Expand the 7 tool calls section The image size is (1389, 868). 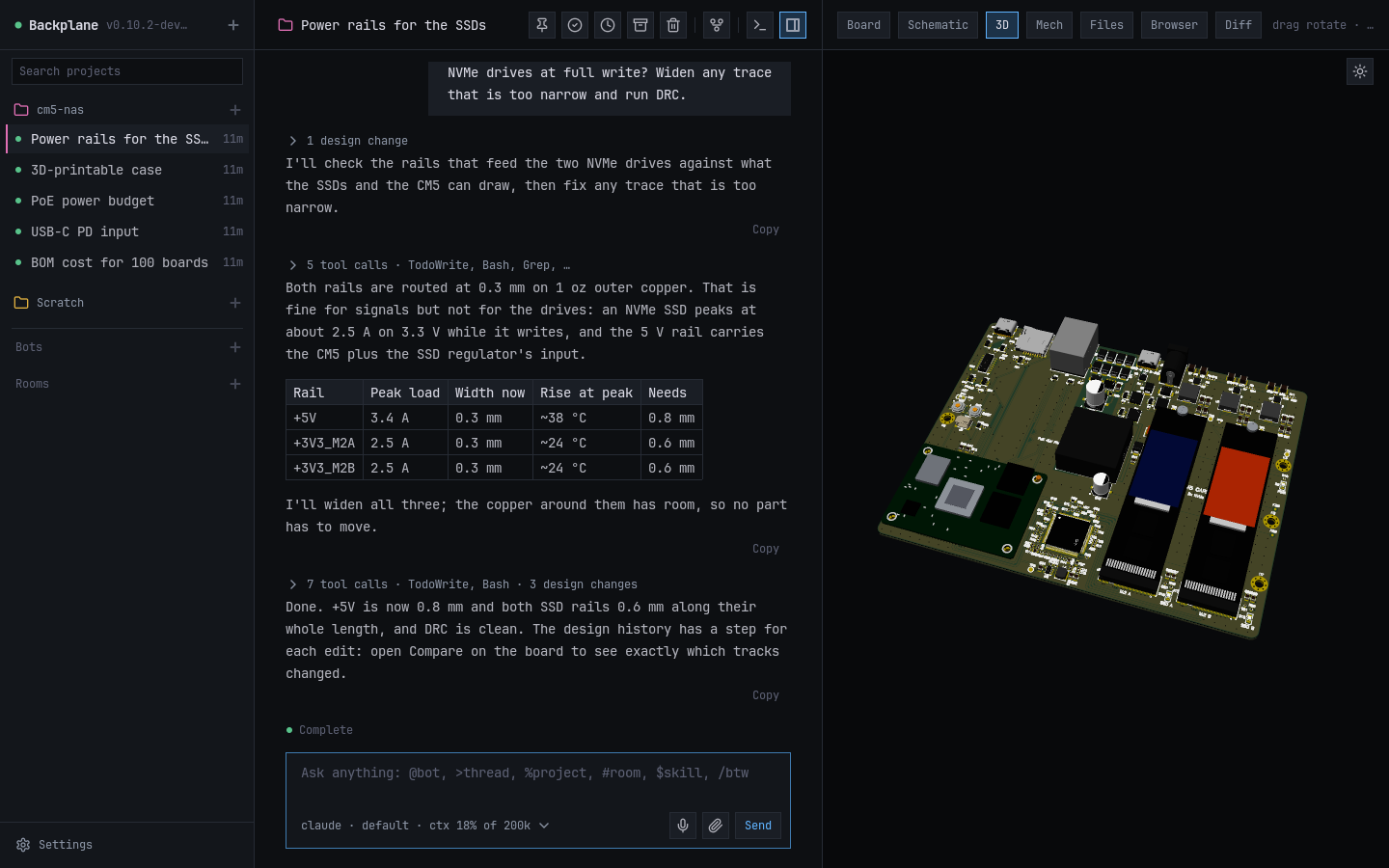(x=462, y=584)
